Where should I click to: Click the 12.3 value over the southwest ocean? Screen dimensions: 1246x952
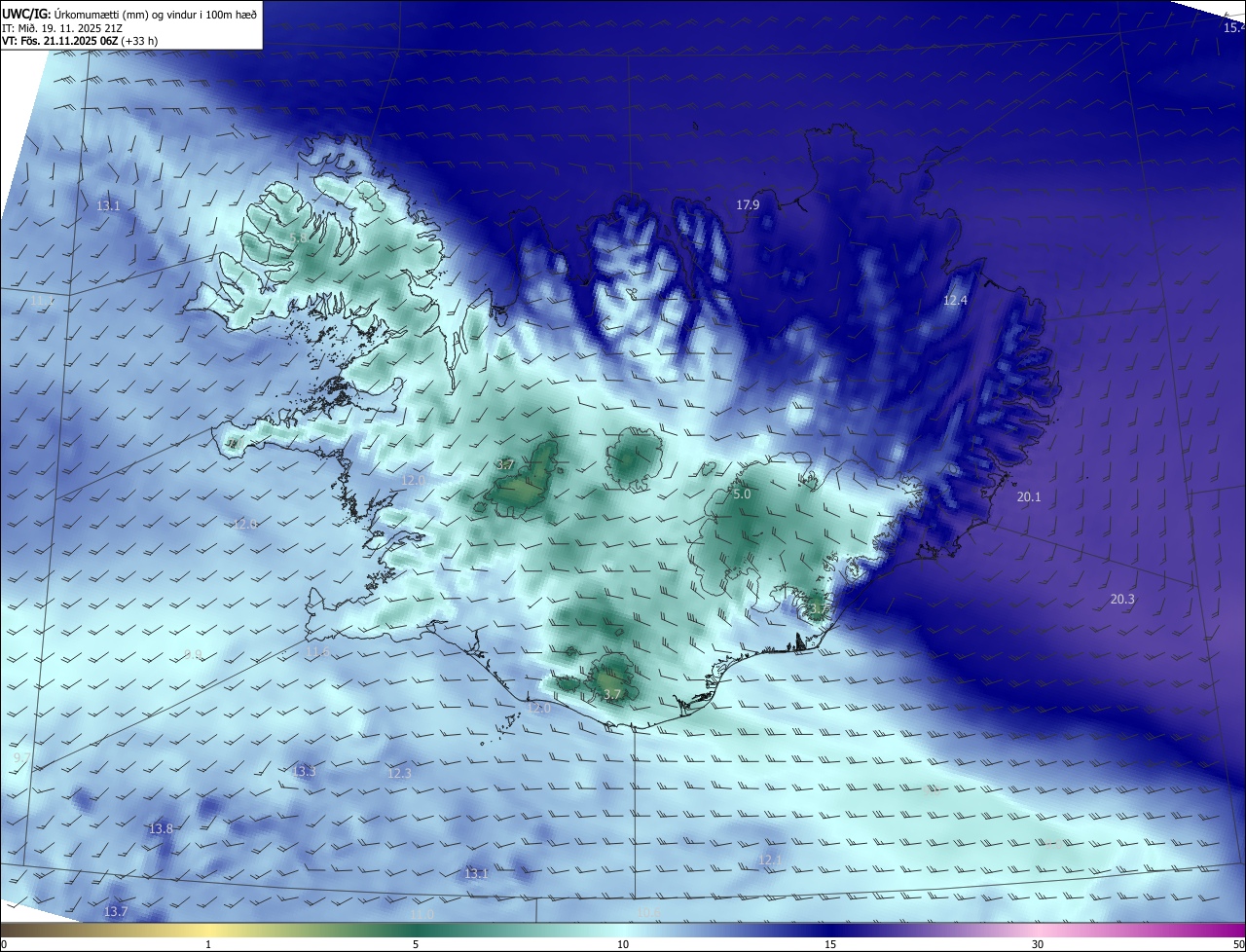(x=400, y=773)
